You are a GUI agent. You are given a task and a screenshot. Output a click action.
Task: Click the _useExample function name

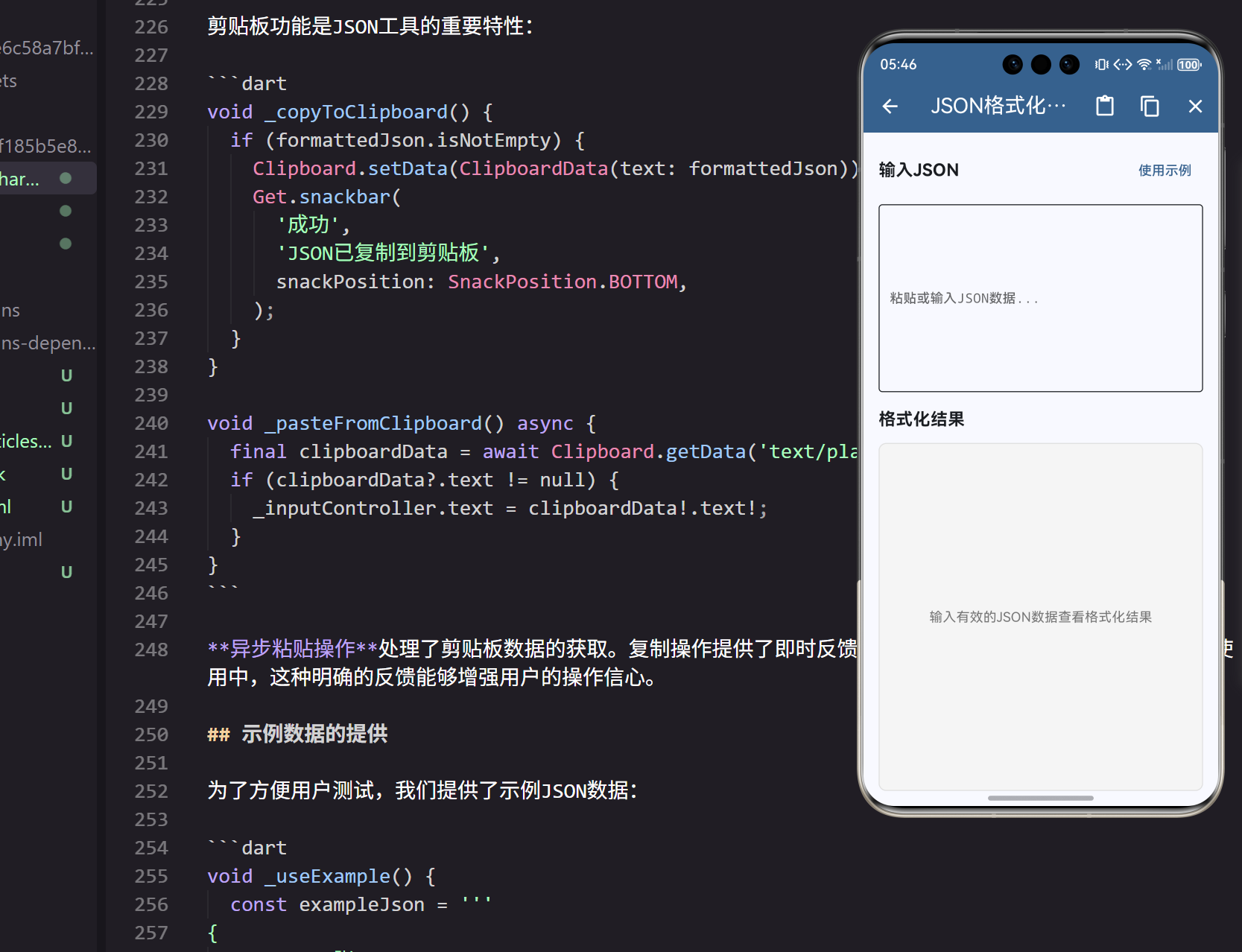327,876
